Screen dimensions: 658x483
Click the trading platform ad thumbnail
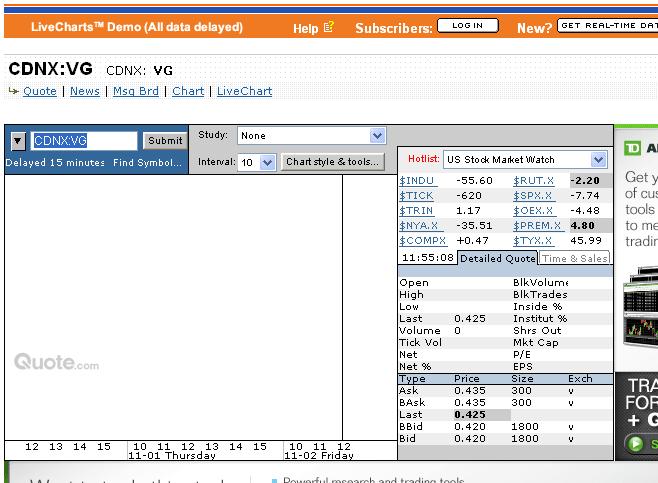(x=640, y=306)
